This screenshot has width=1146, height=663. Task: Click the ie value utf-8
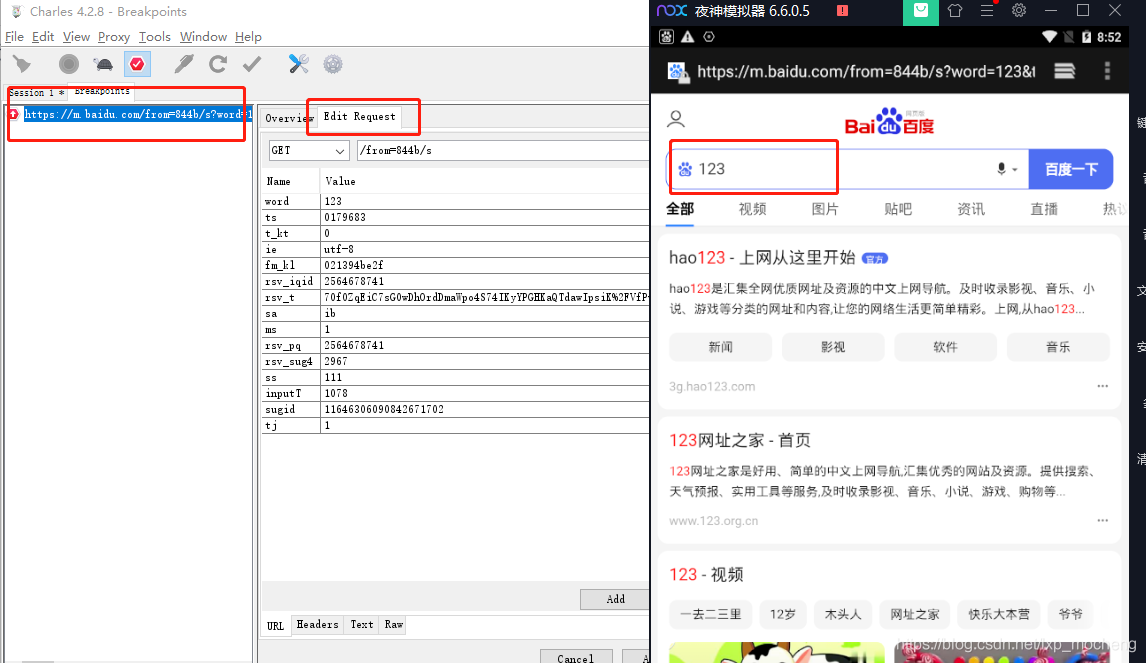[x=485, y=249]
